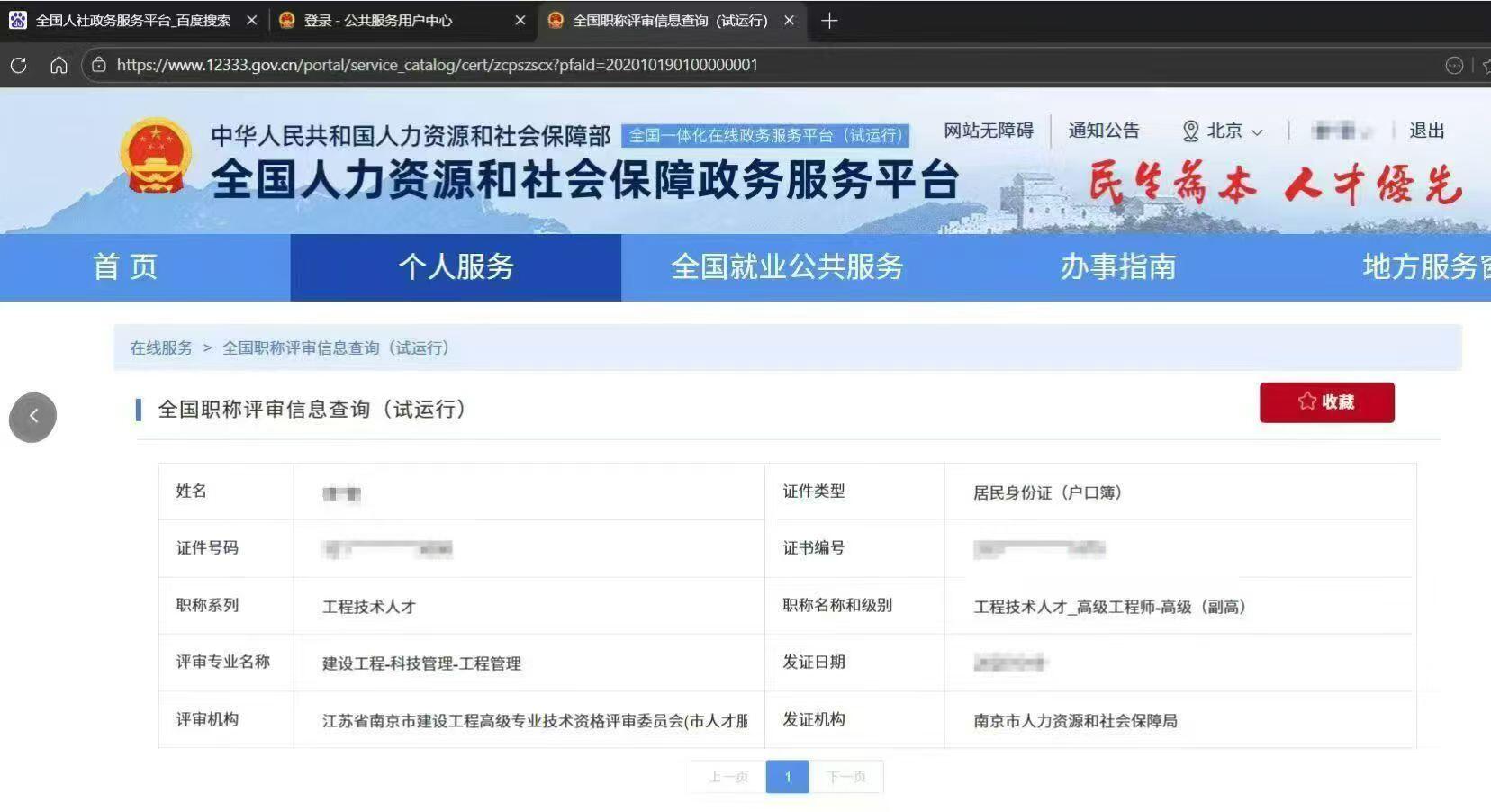Click the 下一页 pagination button
1491x812 pixels.
pos(846,777)
